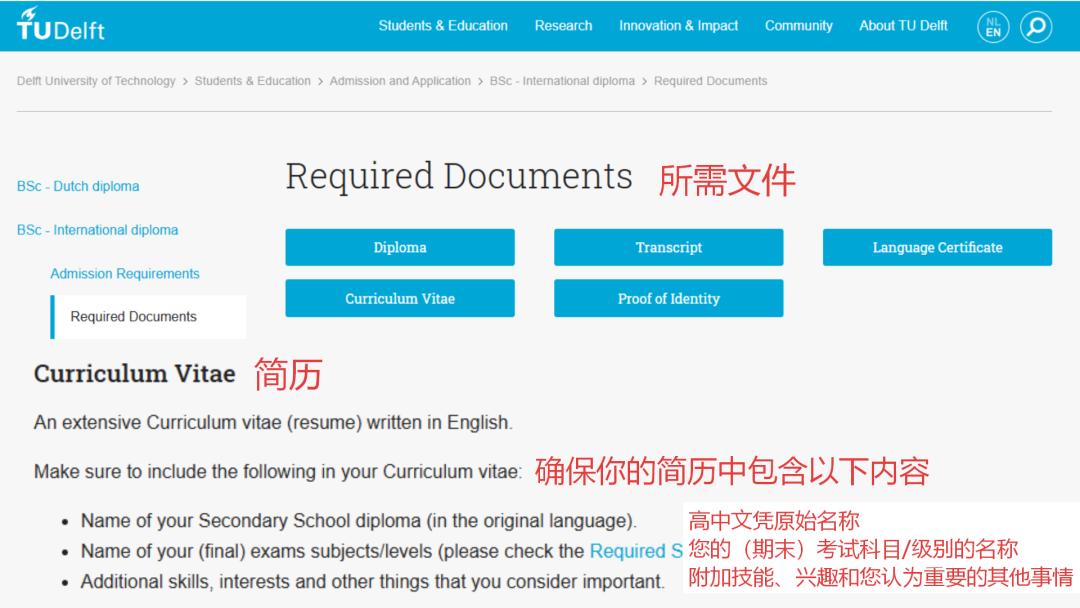Screen dimensions: 1080x608
Task: Click Delft University of Technology breadcrumb link
Action: point(96,81)
